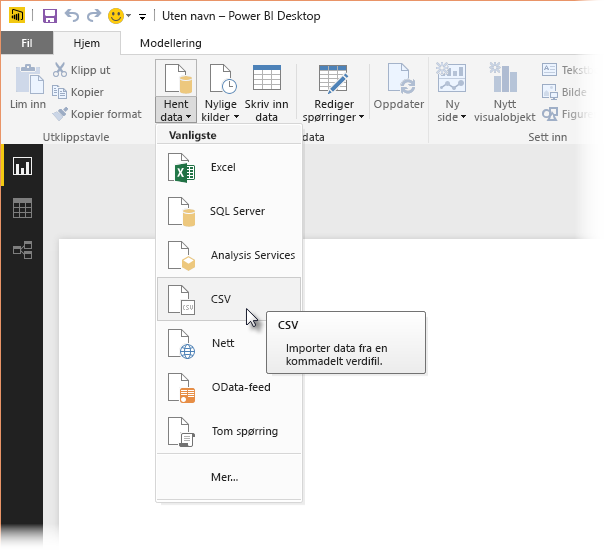Expand the quick access toolbar customization arrow

tap(142, 17)
